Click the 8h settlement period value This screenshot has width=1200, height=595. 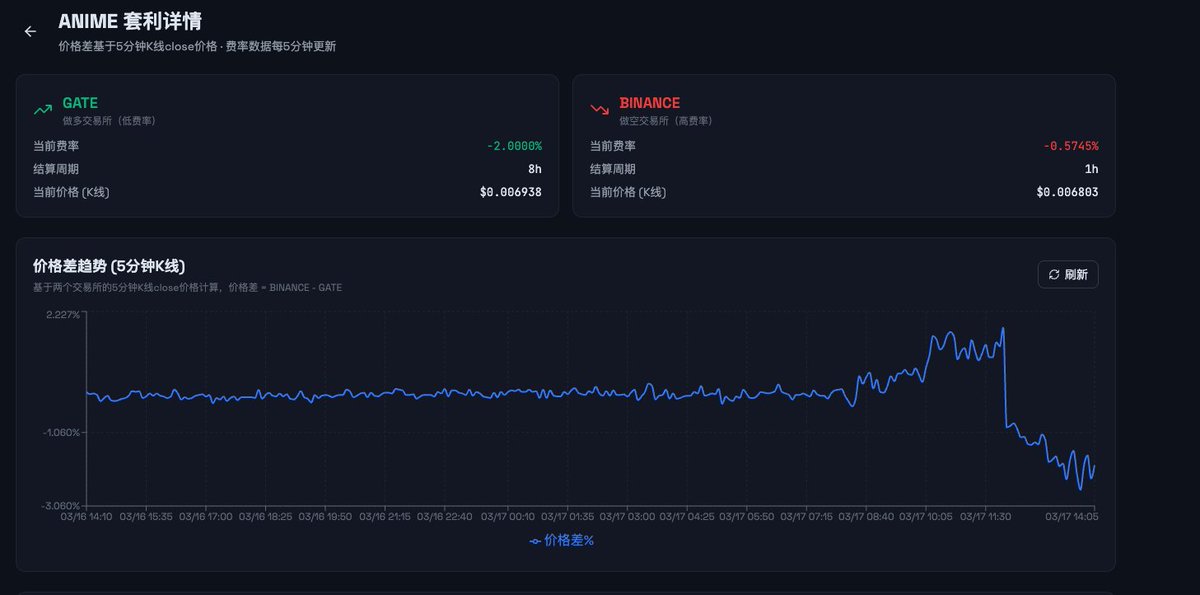point(535,169)
